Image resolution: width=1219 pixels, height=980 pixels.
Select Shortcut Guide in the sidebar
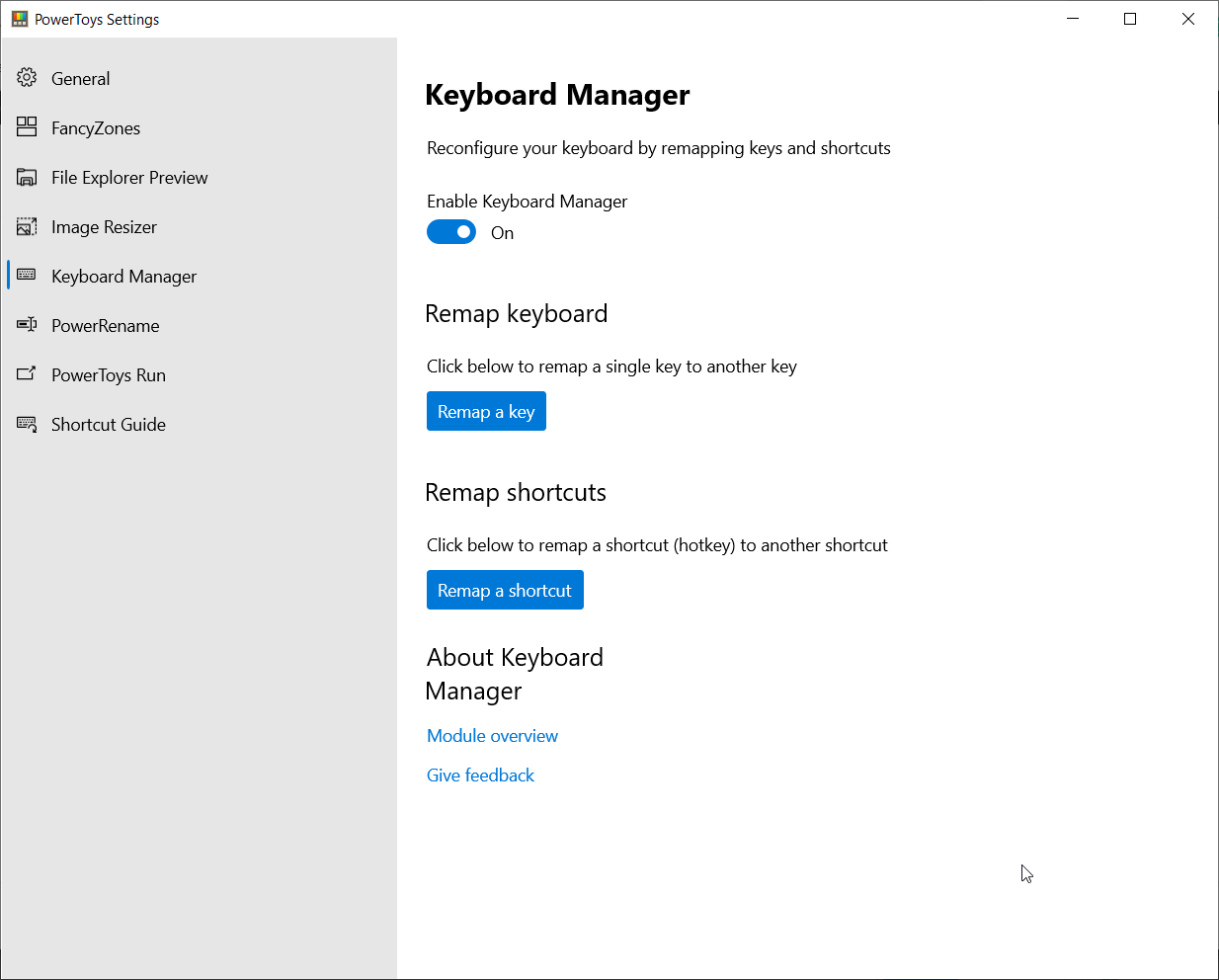[x=109, y=425]
